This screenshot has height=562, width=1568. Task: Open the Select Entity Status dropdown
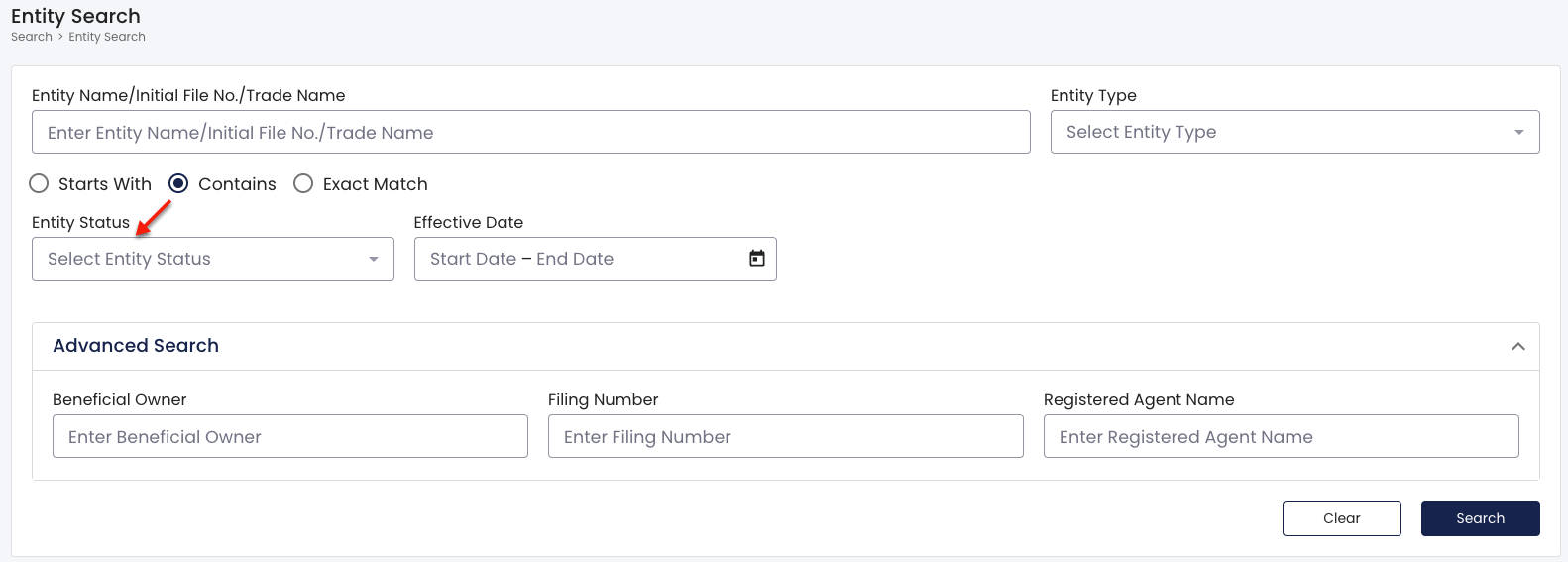point(213,259)
